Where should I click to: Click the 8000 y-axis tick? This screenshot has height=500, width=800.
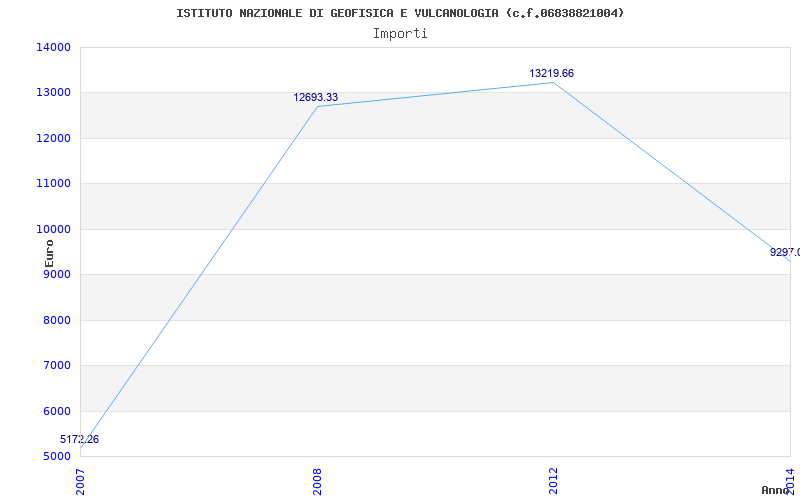click(56, 320)
